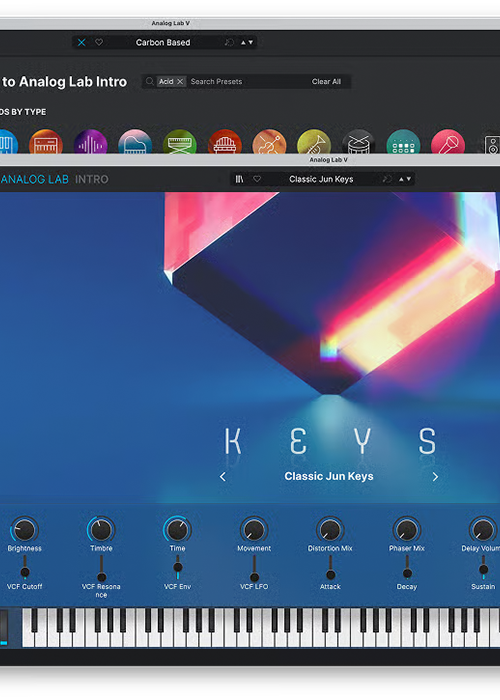This screenshot has width=500, height=700.
Task: Click Clear All in the search bar
Action: pos(326,82)
